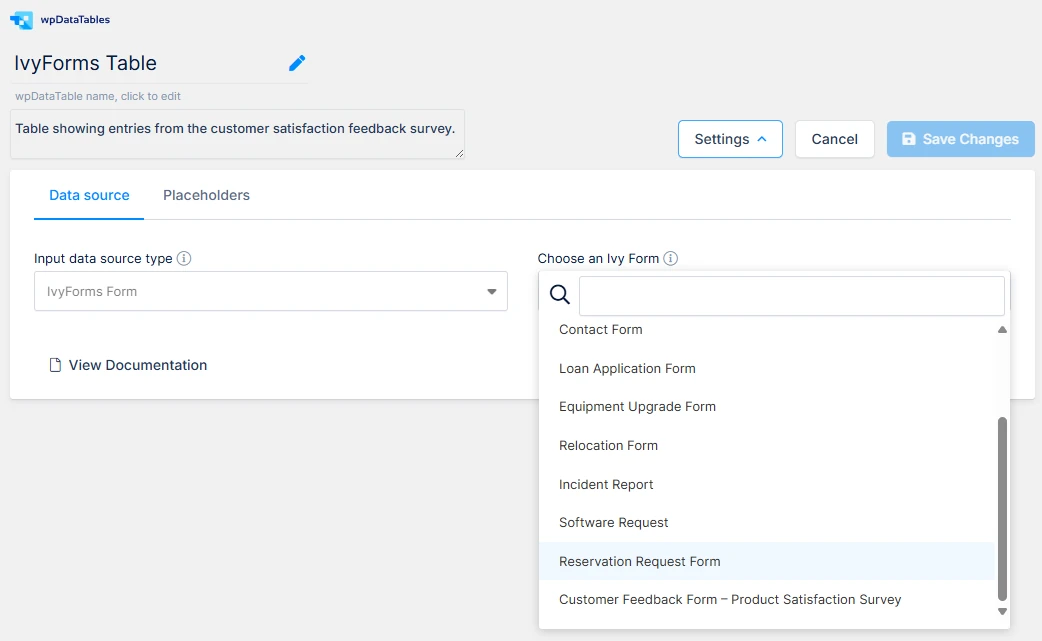Switch to the Placeholders tab
This screenshot has height=641, width=1042.
[x=206, y=195]
